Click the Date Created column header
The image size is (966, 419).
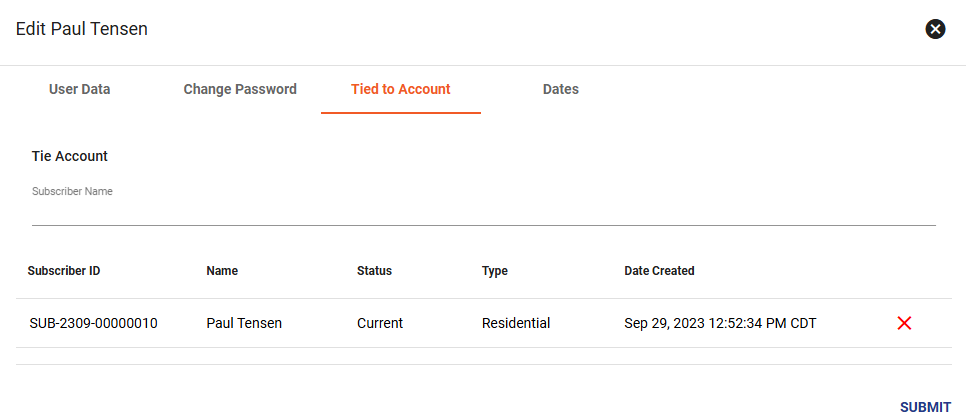(659, 271)
